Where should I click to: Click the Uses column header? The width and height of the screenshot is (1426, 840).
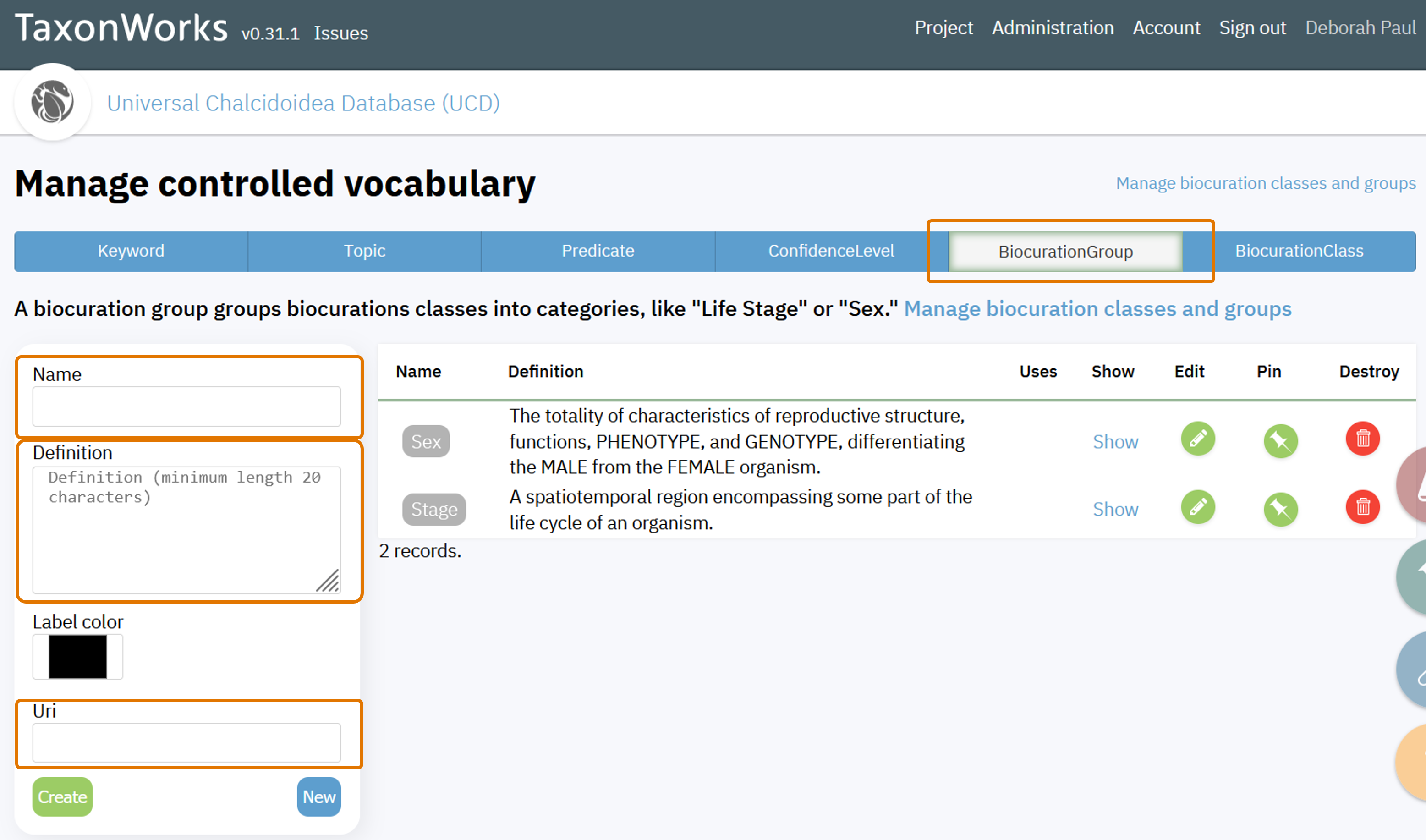[x=1038, y=371]
